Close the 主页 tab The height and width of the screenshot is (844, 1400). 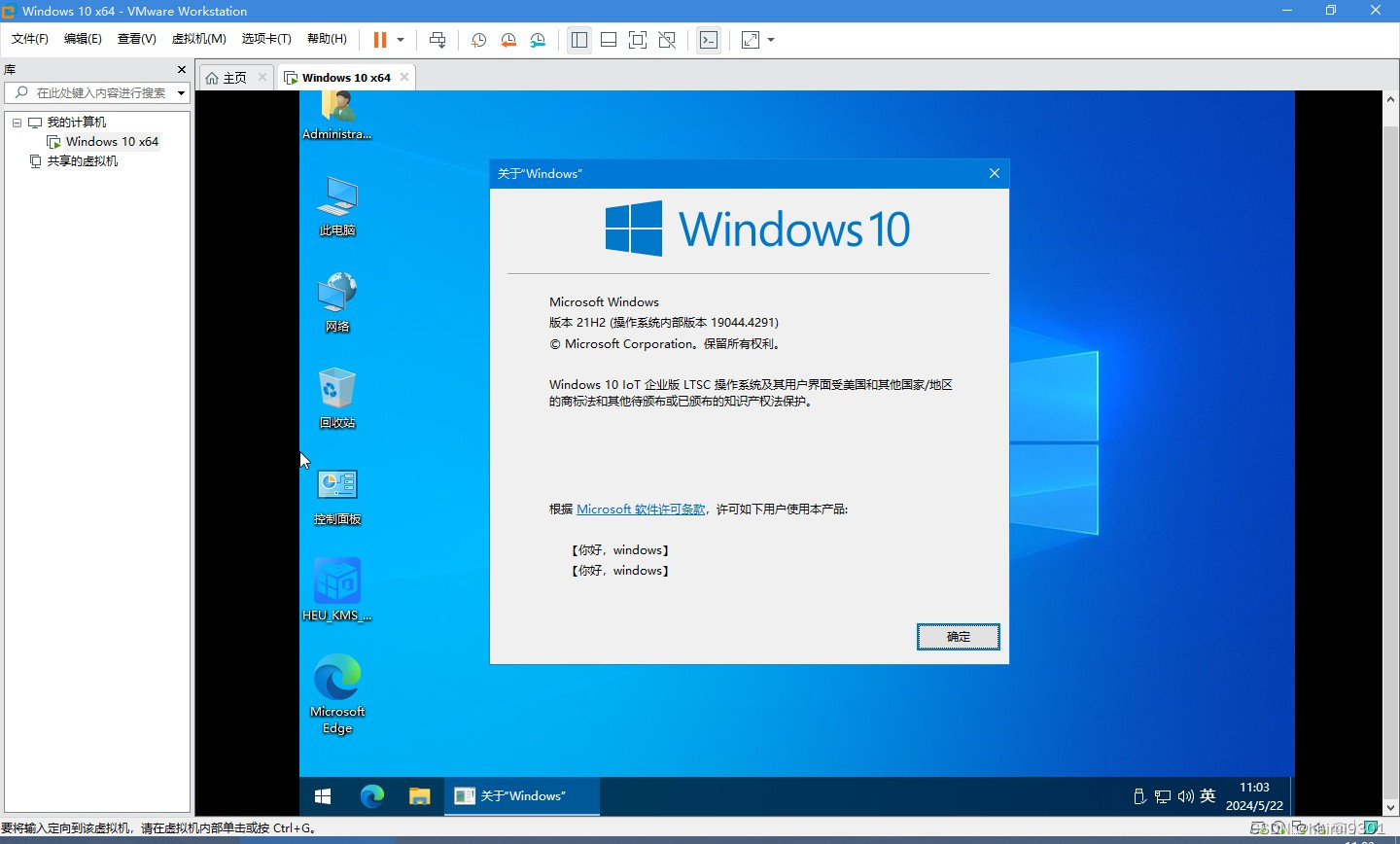tap(262, 77)
